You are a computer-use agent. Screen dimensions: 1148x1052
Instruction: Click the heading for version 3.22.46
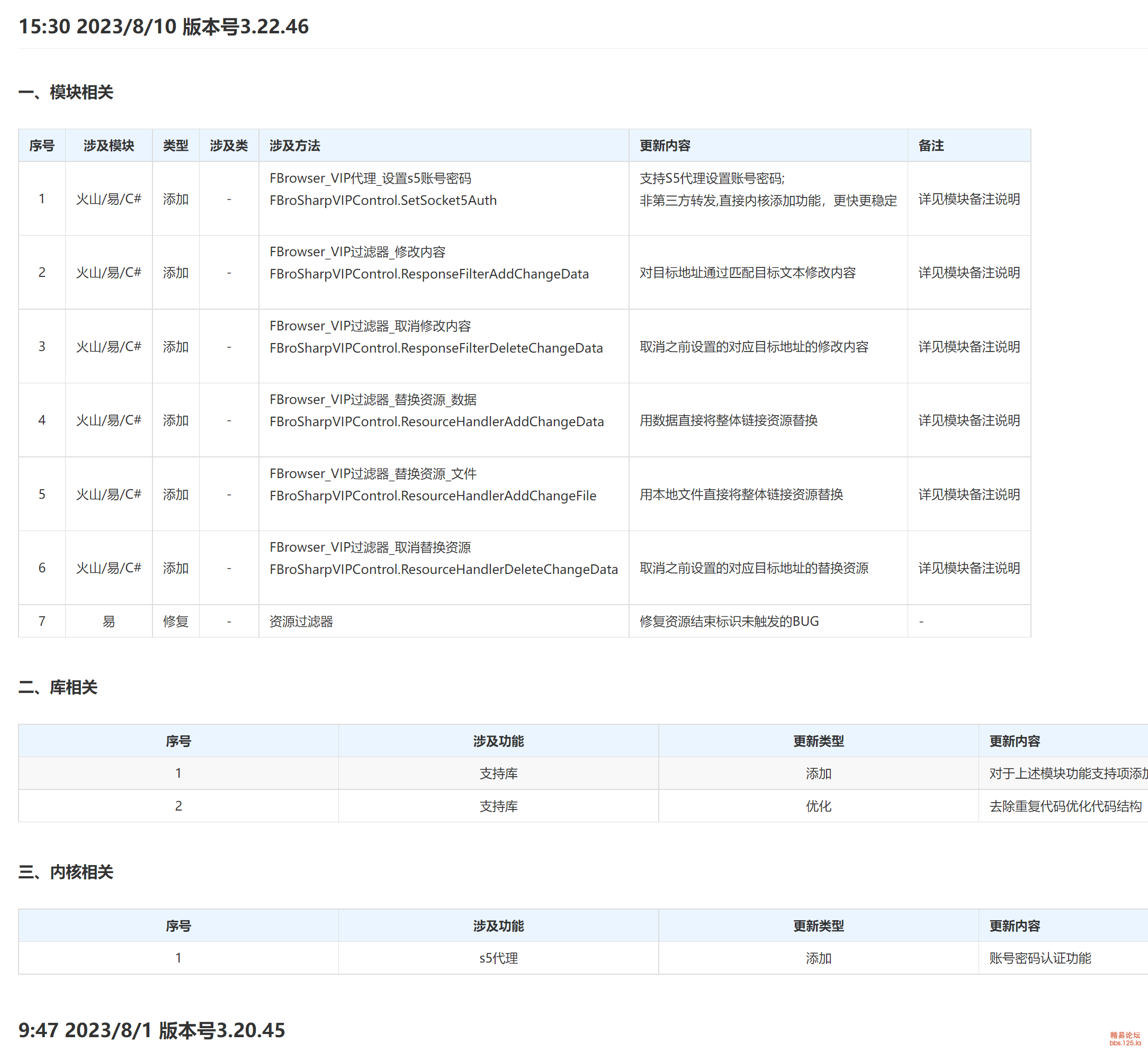(164, 27)
